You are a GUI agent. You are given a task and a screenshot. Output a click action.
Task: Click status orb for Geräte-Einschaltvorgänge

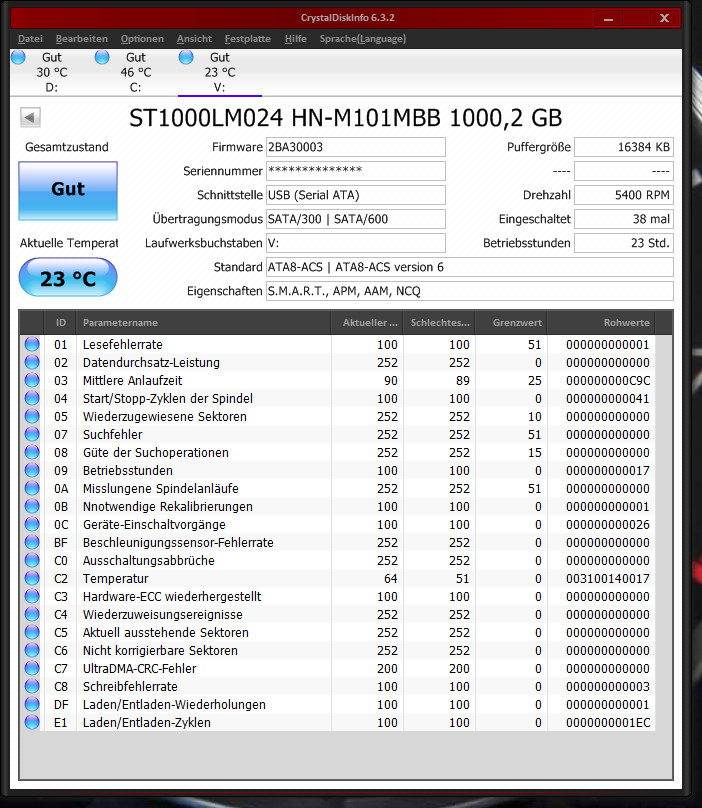click(32, 524)
